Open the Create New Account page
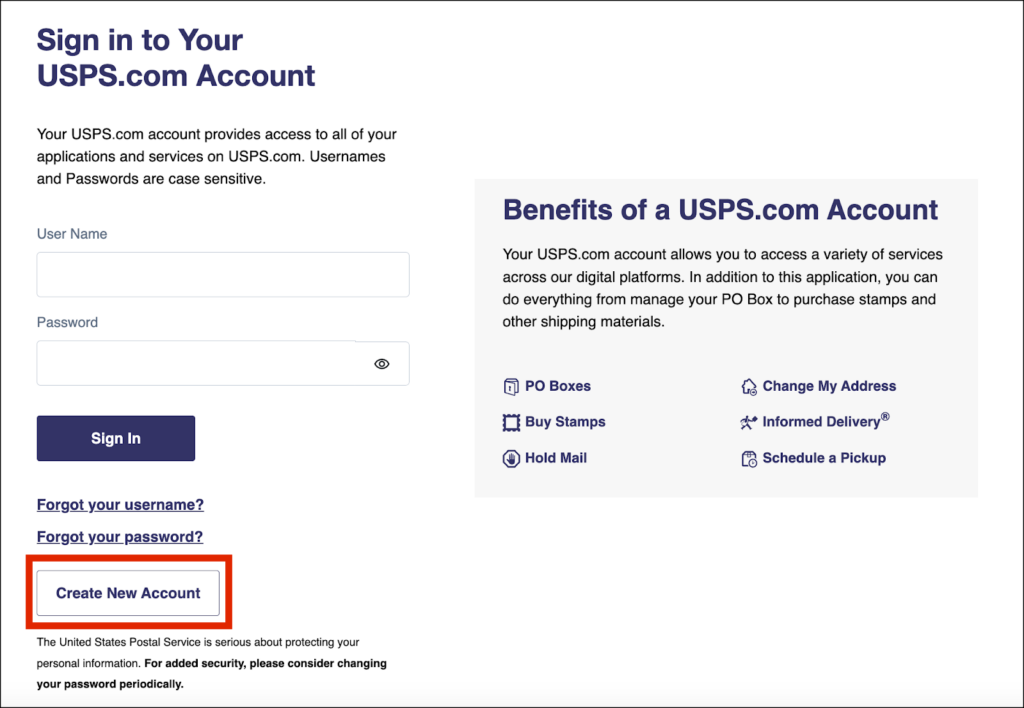Screen dimensions: 1024x708 click(x=128, y=593)
